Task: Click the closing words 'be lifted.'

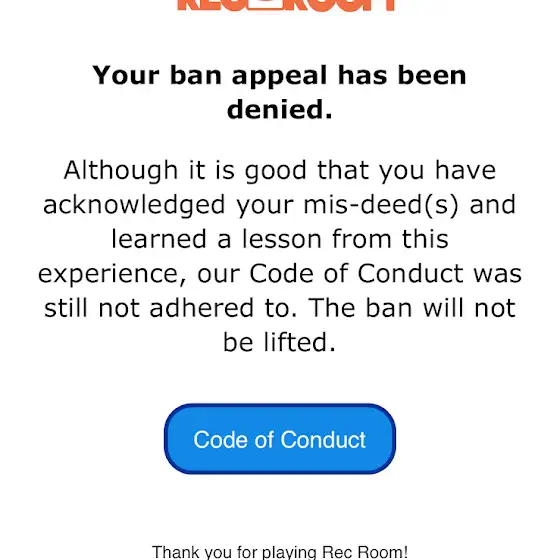Action: click(x=280, y=342)
